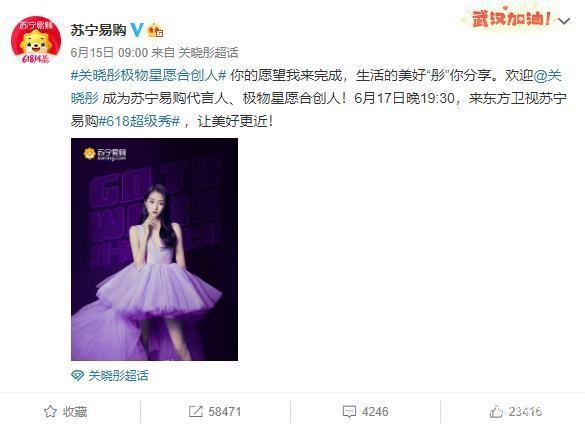Expand the post options chevron

click(564, 21)
